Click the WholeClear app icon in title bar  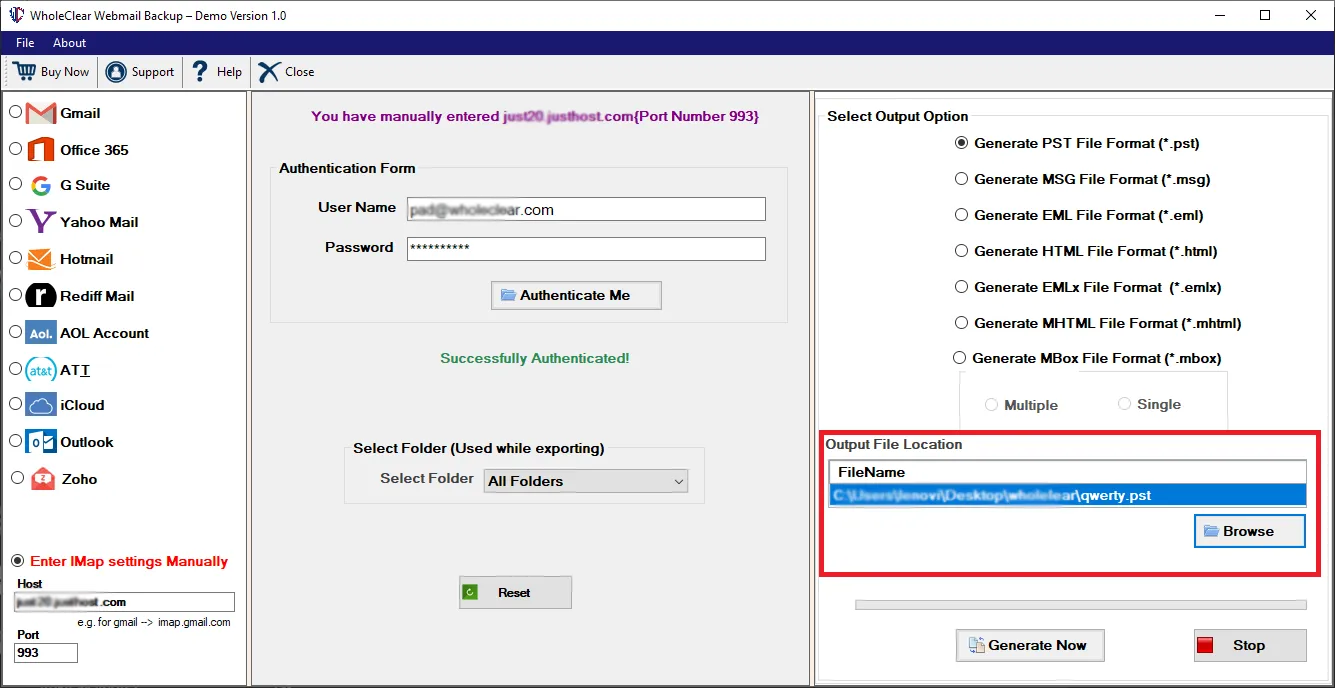pyautogui.click(x=16, y=15)
